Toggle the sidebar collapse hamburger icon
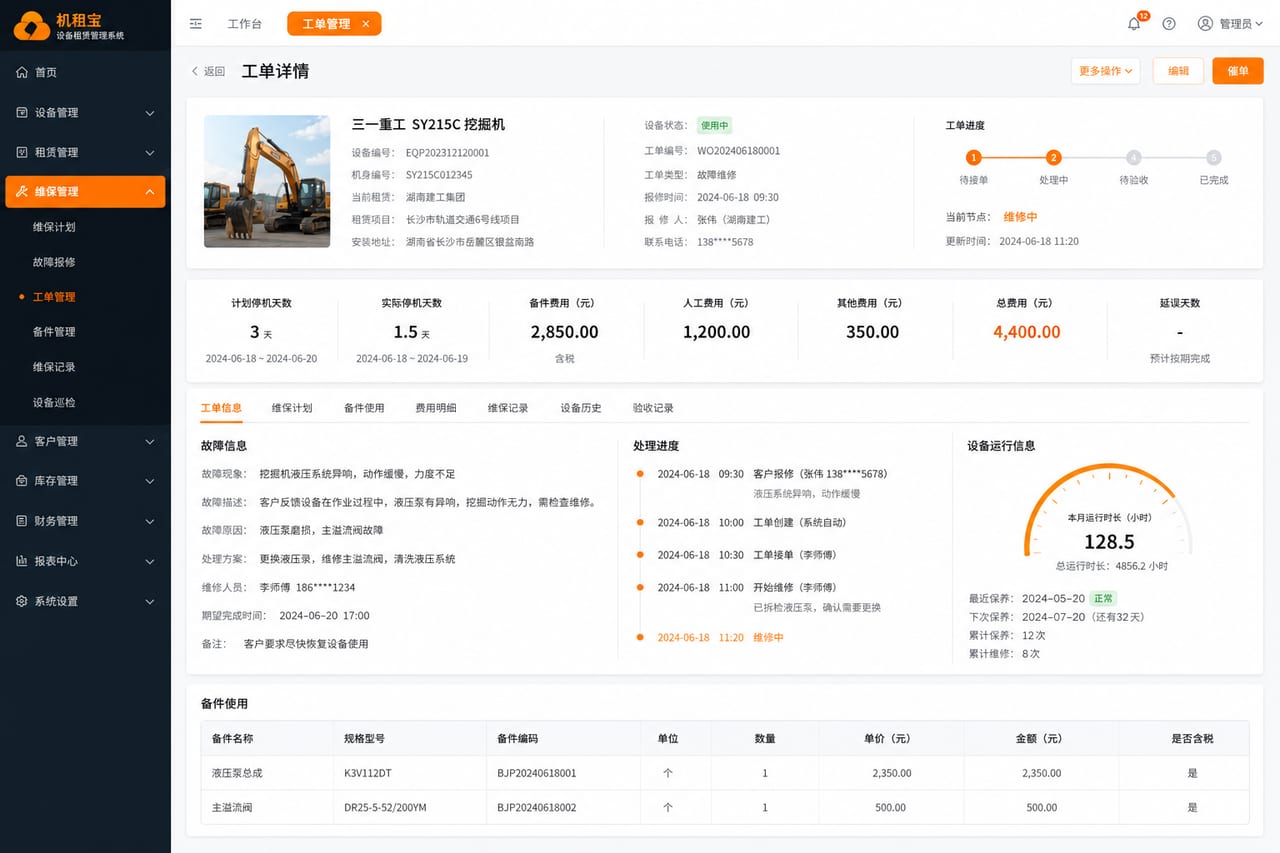 click(x=196, y=24)
